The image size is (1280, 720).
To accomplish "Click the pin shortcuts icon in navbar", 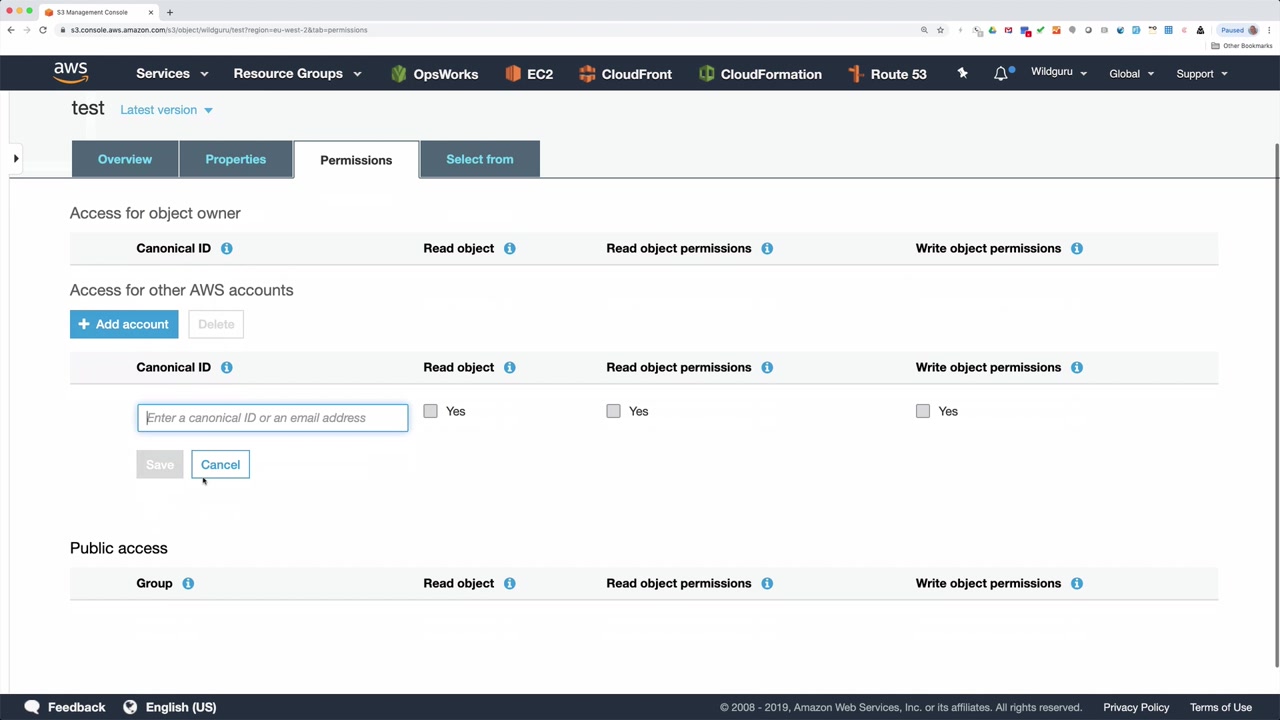I will [962, 73].
